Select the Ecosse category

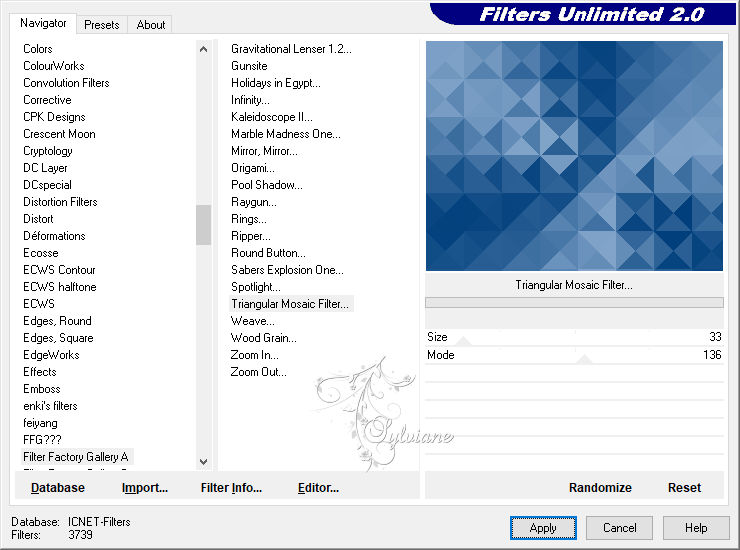pyautogui.click(x=41, y=253)
